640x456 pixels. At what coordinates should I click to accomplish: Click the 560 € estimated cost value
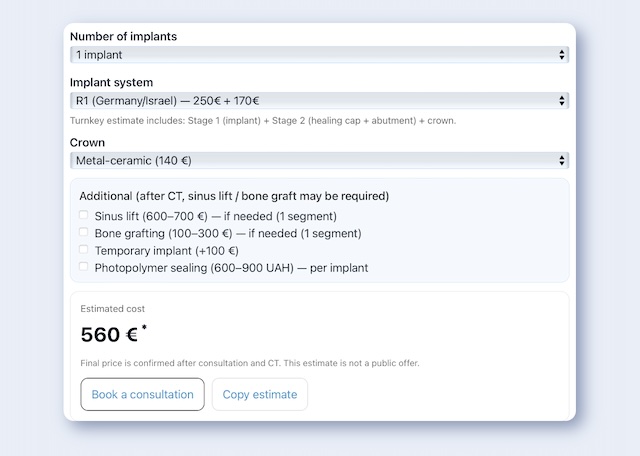[109, 335]
